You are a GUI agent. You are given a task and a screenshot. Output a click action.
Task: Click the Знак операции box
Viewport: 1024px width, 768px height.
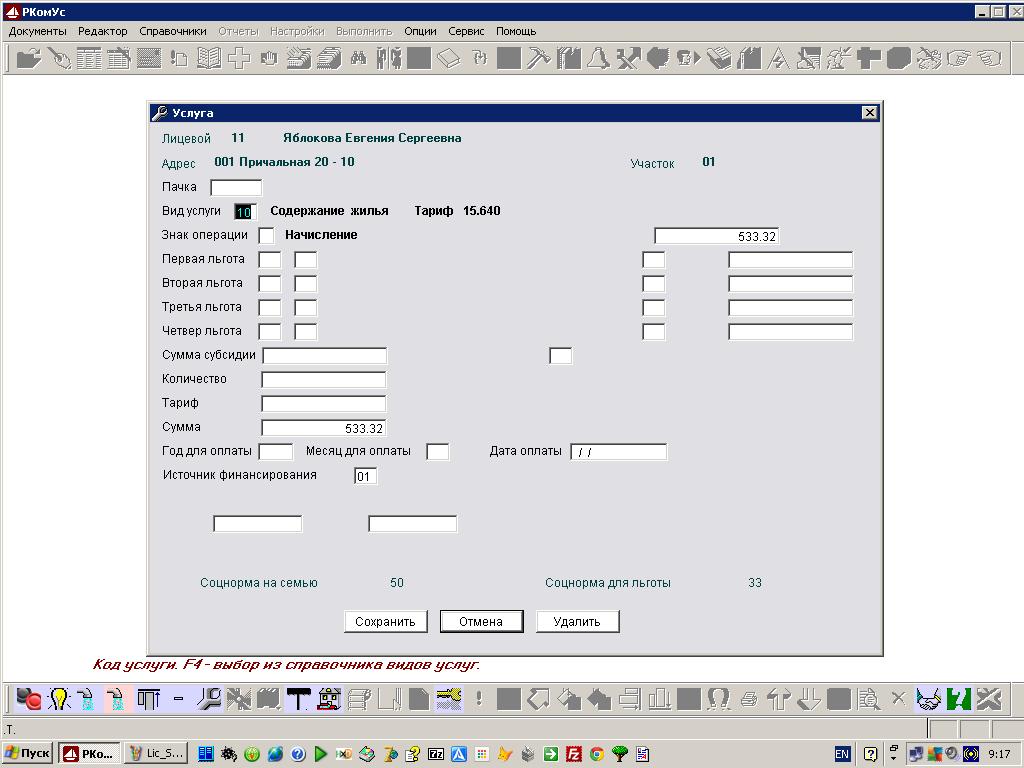pyautogui.click(x=266, y=236)
